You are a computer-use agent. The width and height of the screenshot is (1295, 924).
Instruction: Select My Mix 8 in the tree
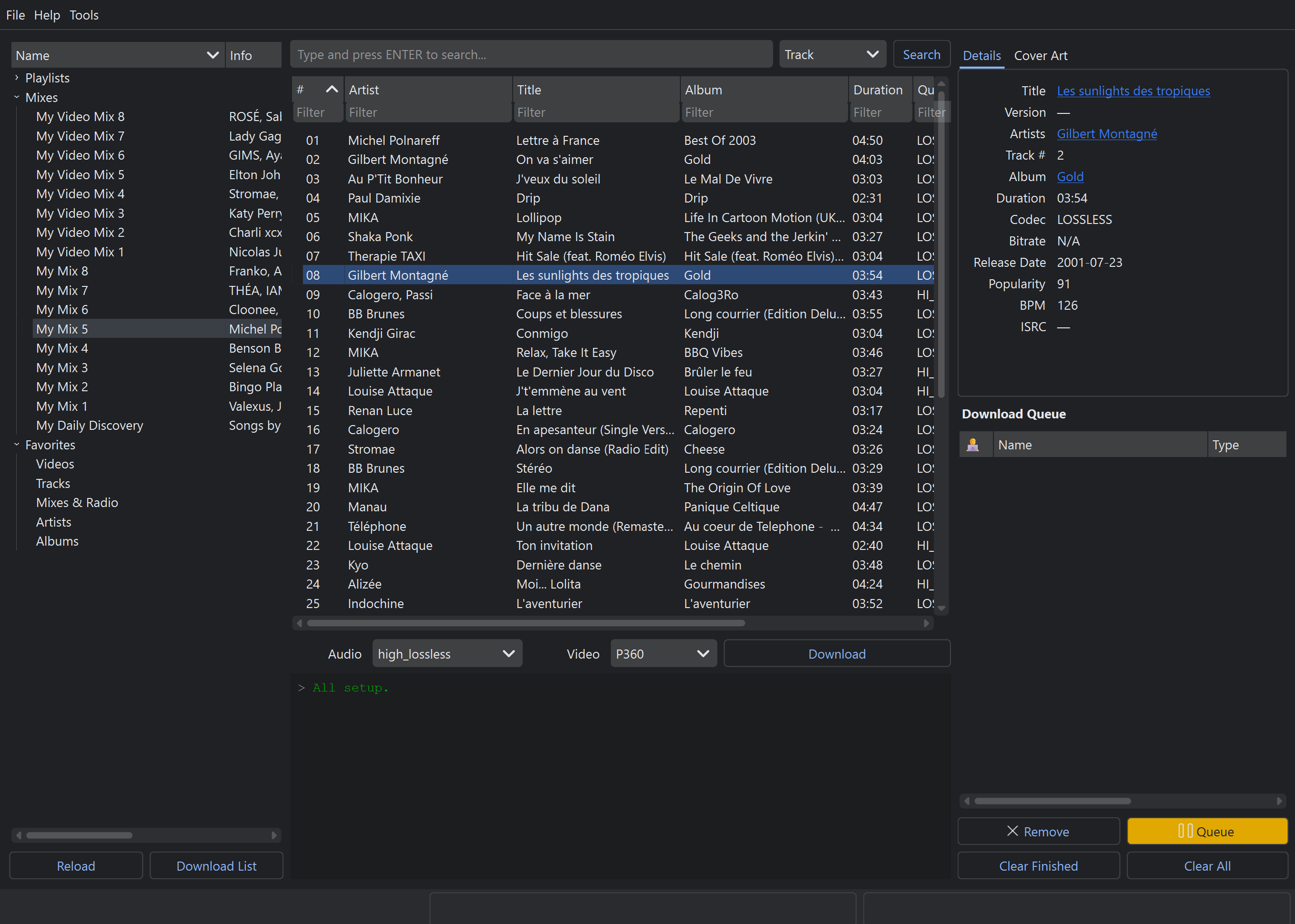tap(62, 271)
